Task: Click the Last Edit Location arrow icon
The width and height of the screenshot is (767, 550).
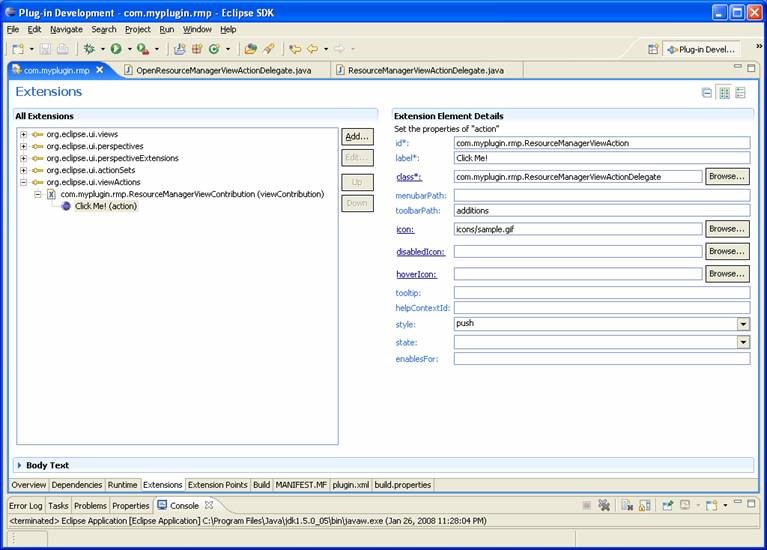Action: tap(295, 49)
